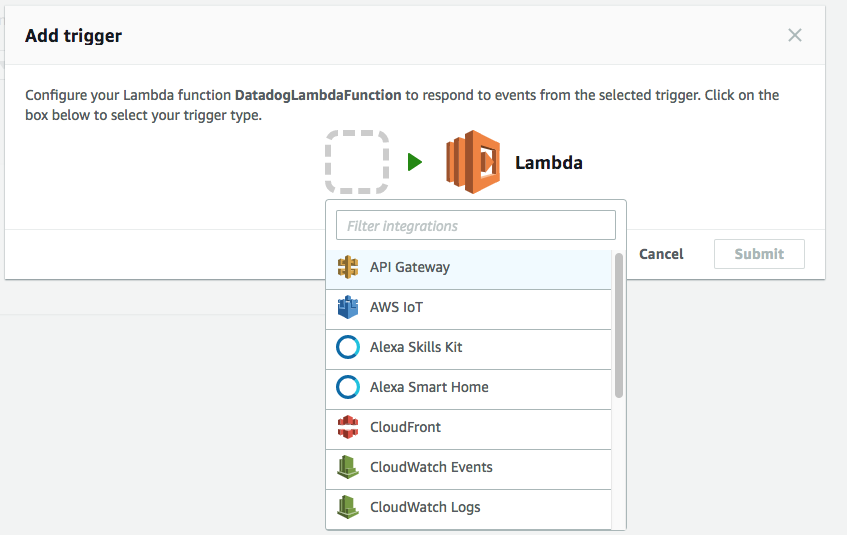Click the Alexa Skills Kit ring icon

click(348, 347)
